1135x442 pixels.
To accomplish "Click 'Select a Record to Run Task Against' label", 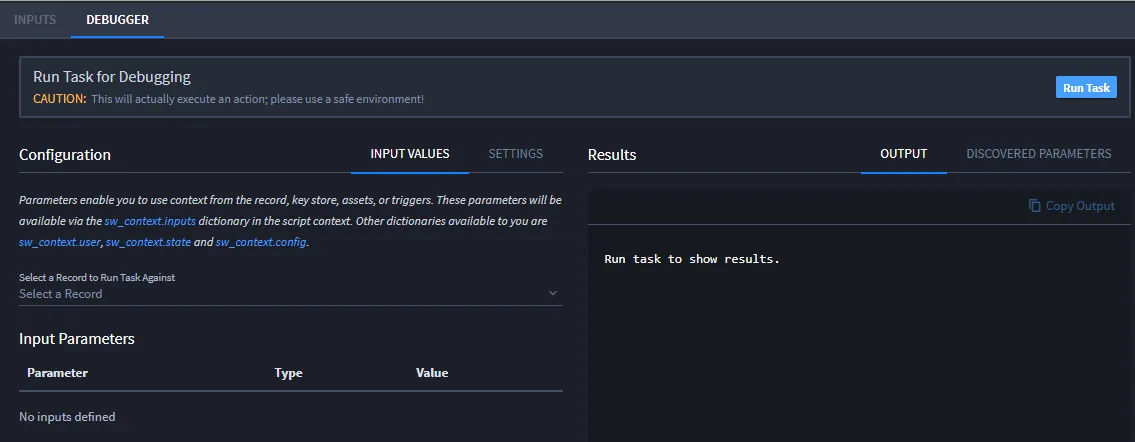I will click(x=97, y=278).
